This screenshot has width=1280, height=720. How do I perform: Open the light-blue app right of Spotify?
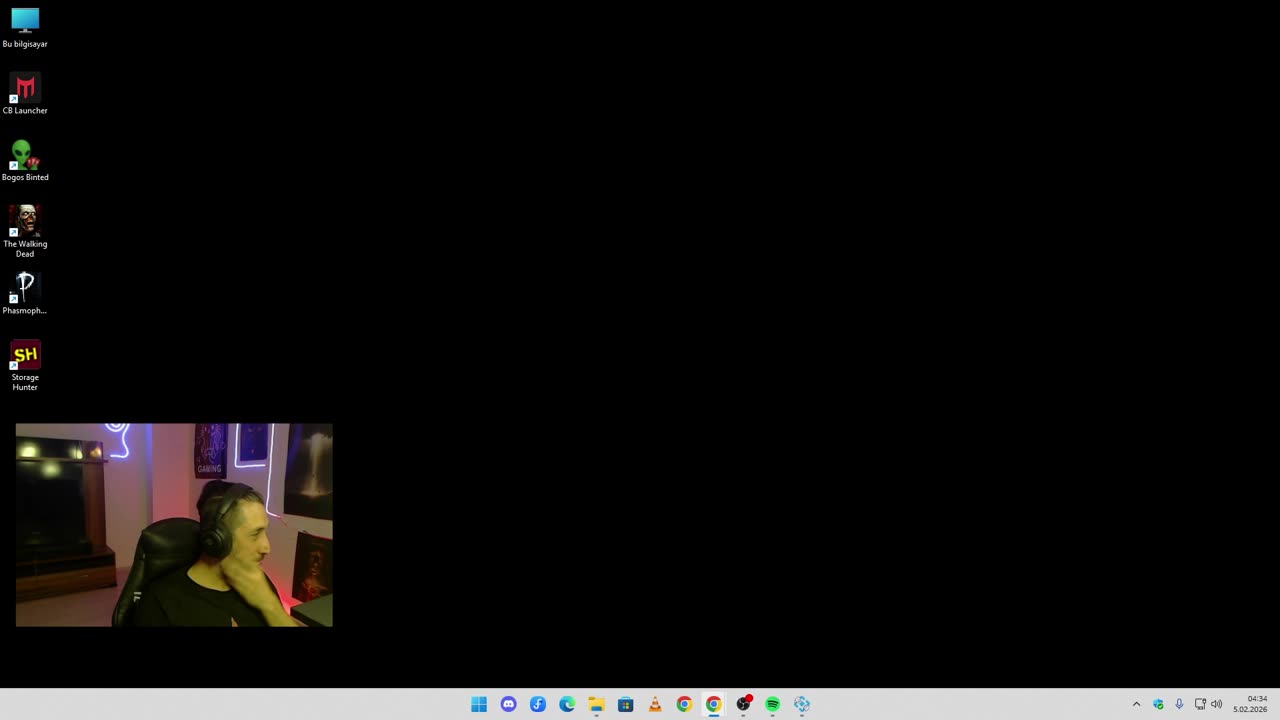pyautogui.click(x=802, y=704)
